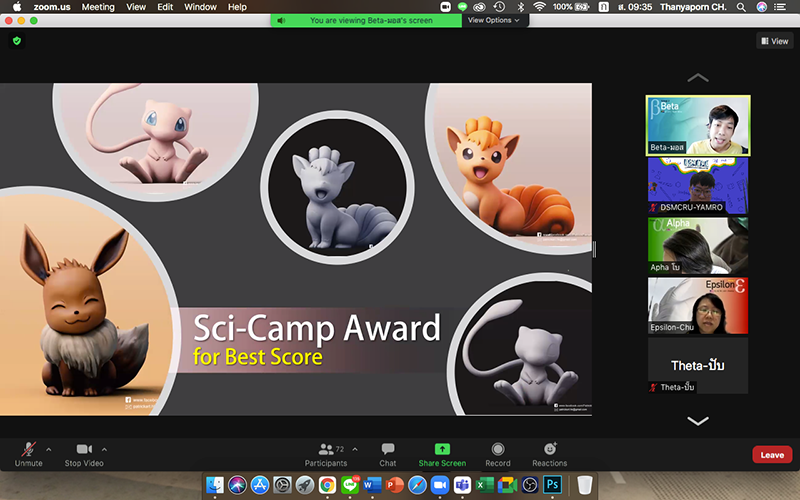Click the Wi-Fi menu bar icon
This screenshot has width=800, height=500.
pos(539,7)
